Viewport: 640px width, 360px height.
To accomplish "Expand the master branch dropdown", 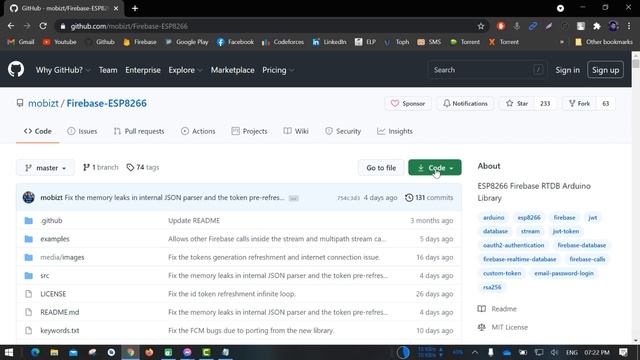I will (45, 168).
